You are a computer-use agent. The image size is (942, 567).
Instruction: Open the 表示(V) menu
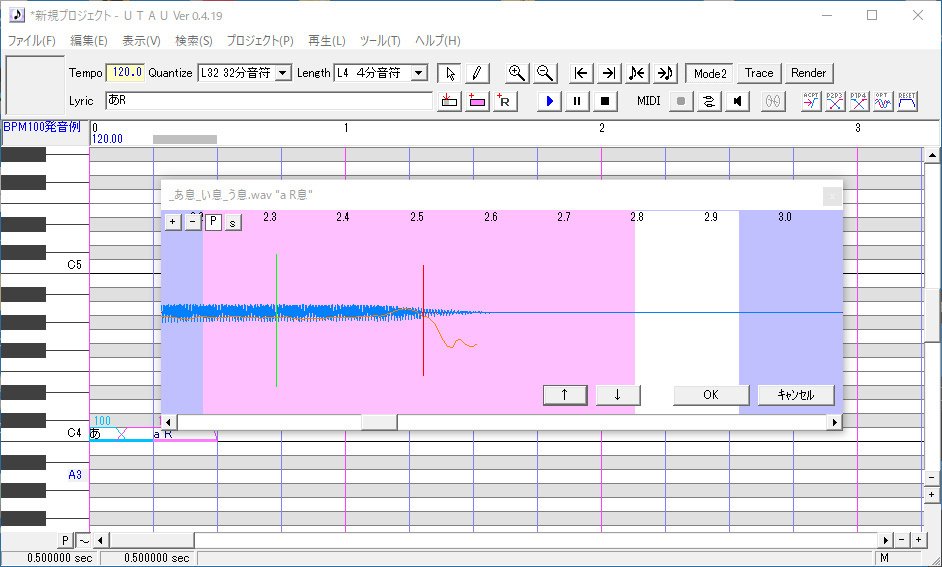click(141, 41)
